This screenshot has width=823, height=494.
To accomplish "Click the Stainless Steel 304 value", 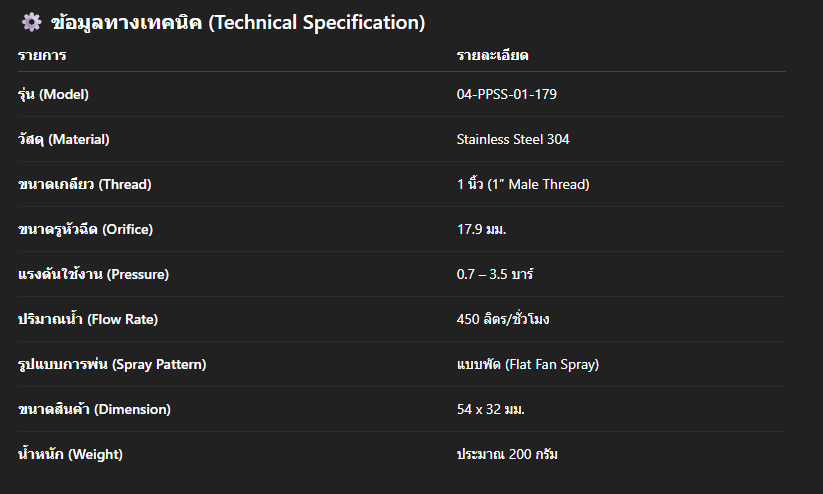I will [x=513, y=140].
